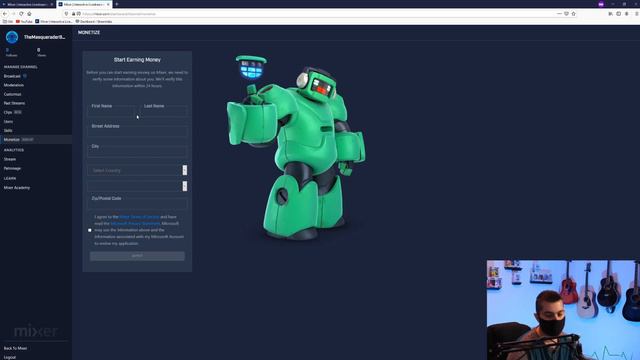Open Skills in the sidebar
The height and width of the screenshot is (360, 640).
point(8,130)
